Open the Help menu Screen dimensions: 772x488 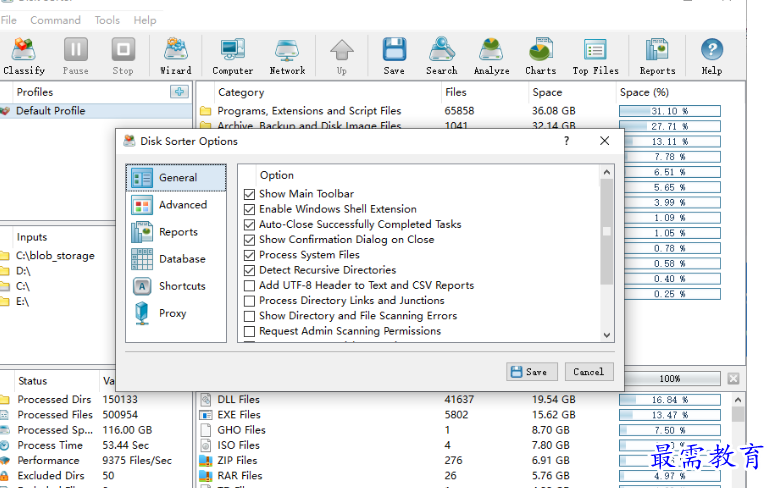(145, 20)
